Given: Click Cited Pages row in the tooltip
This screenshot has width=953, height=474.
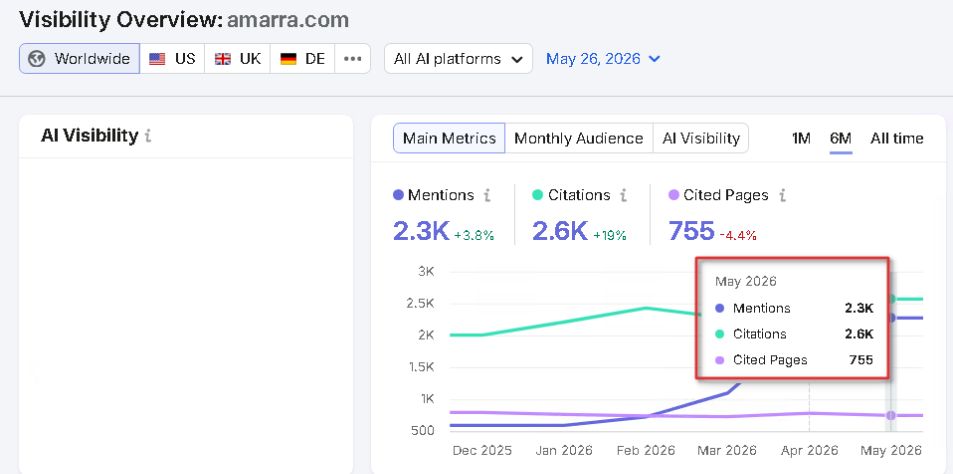Looking at the screenshot, I should [794, 360].
